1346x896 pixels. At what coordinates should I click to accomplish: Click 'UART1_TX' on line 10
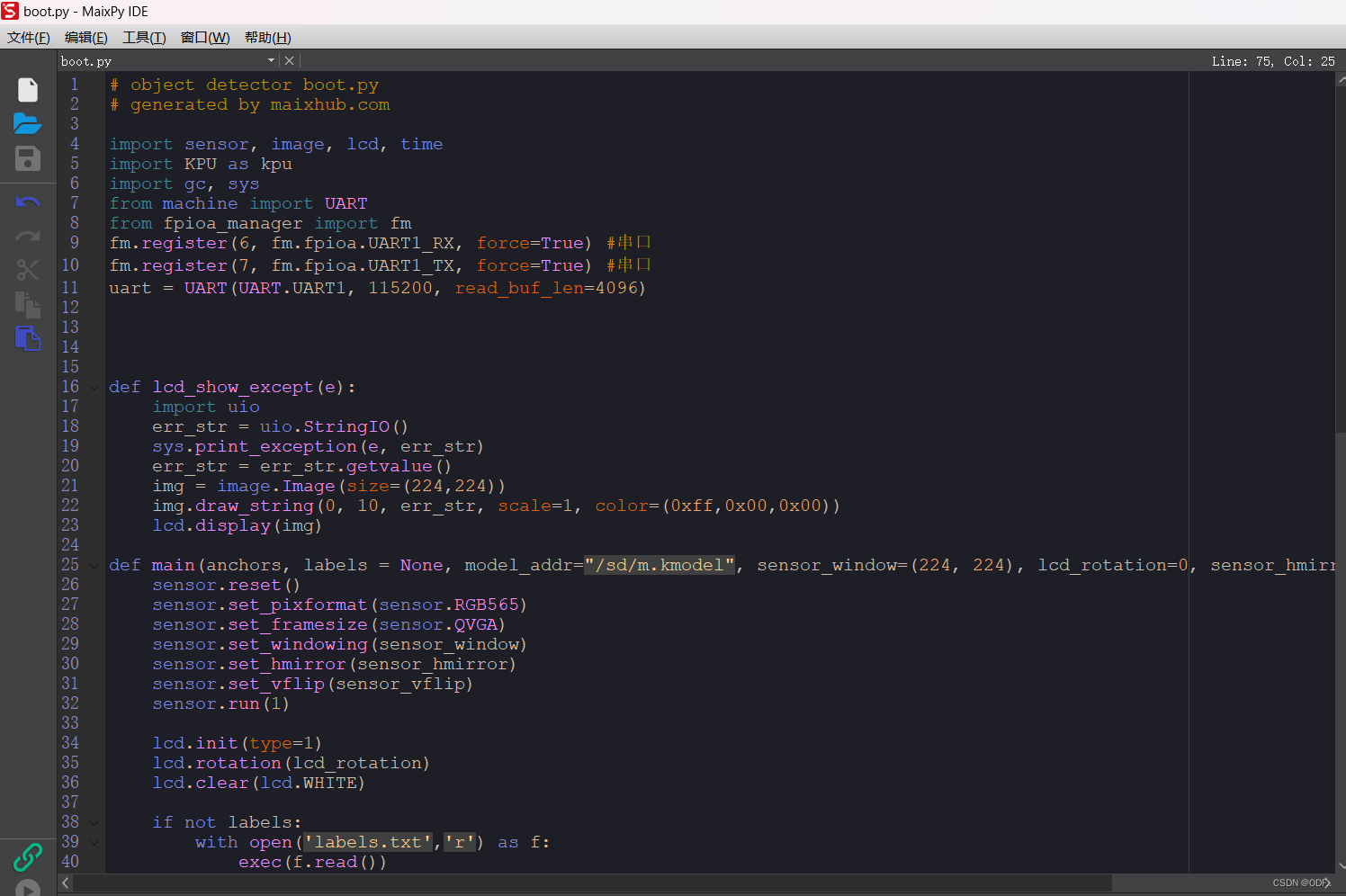(x=411, y=265)
